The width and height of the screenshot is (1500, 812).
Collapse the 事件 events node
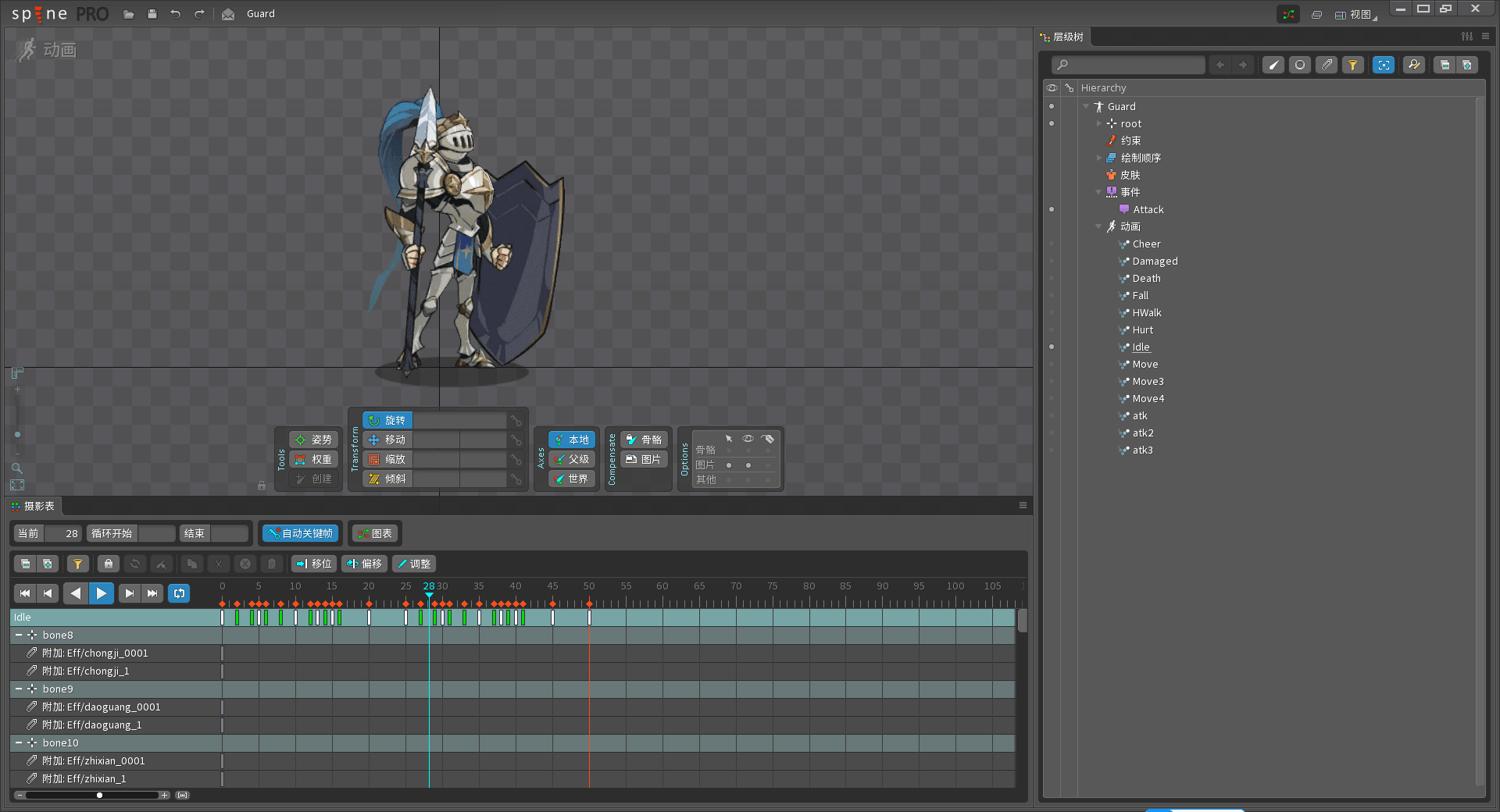coord(1098,193)
